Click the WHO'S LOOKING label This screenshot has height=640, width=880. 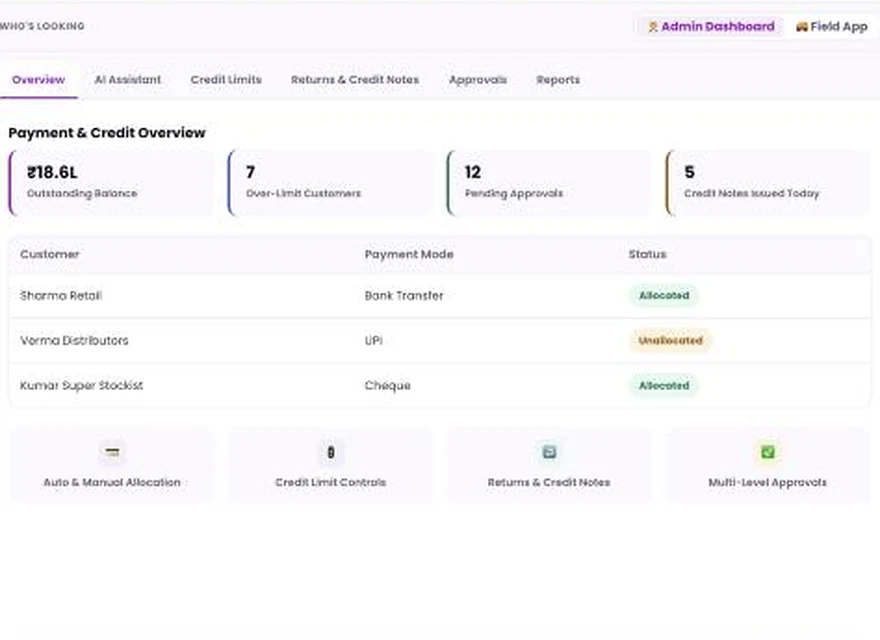pos(43,26)
